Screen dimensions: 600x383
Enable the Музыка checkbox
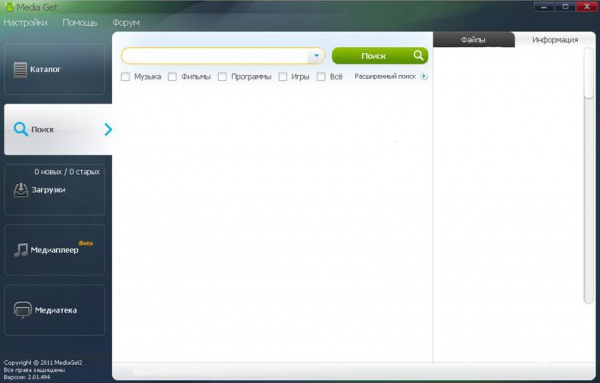(x=125, y=77)
